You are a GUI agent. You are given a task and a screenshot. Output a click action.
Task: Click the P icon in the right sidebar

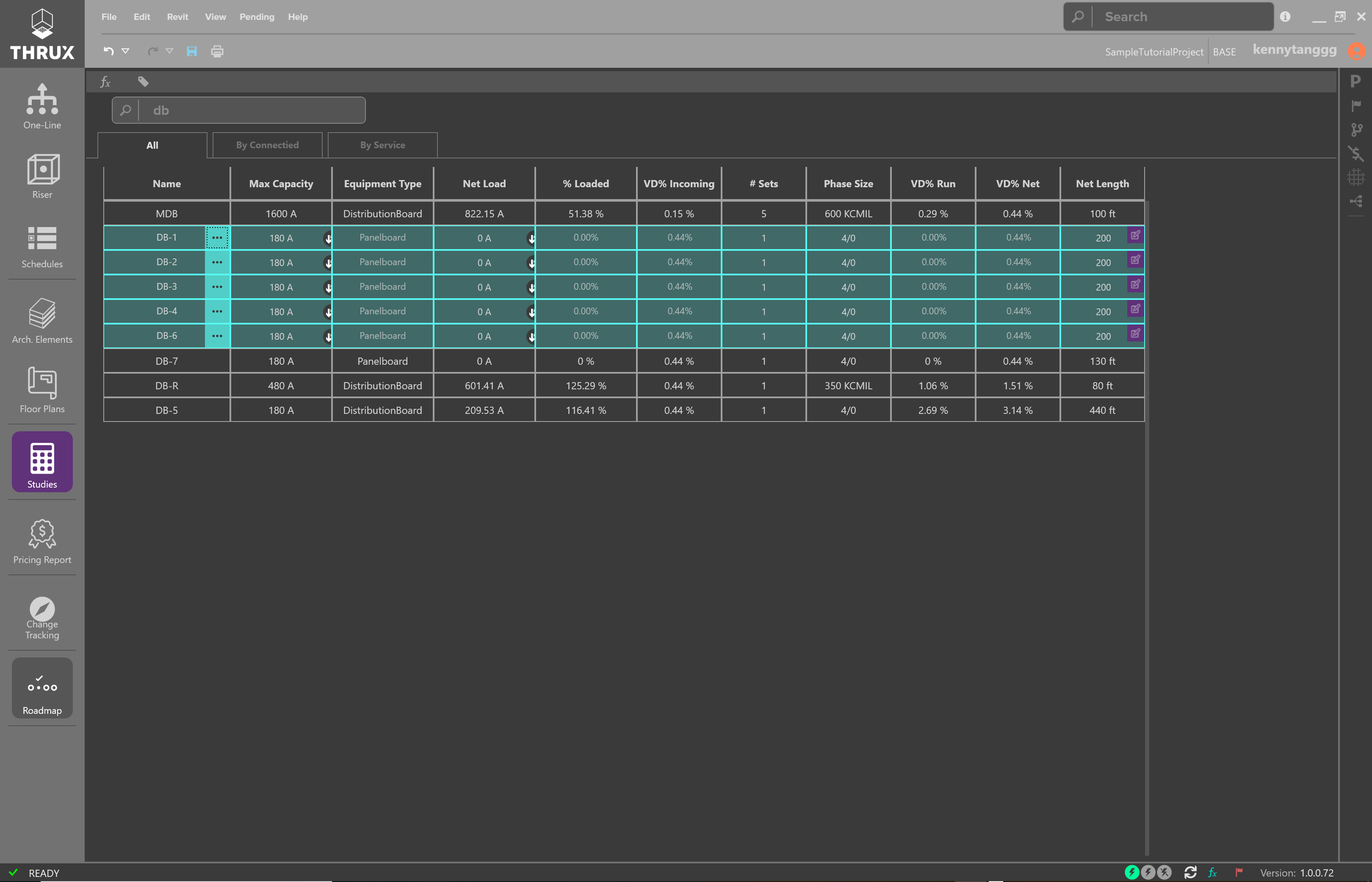(x=1355, y=81)
